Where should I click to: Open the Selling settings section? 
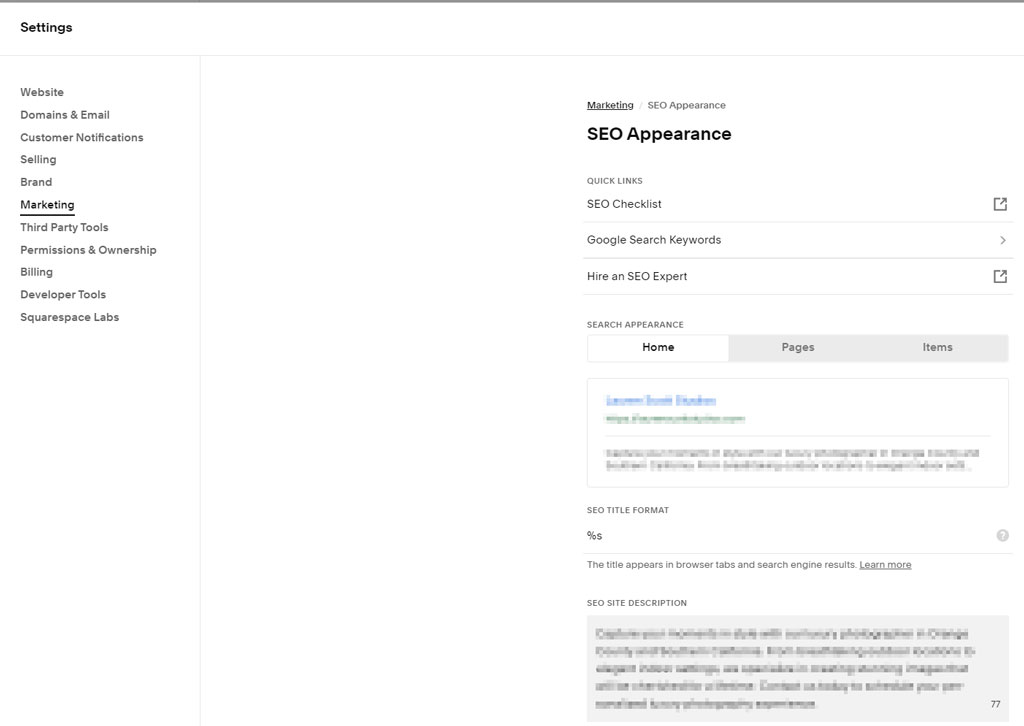click(38, 159)
